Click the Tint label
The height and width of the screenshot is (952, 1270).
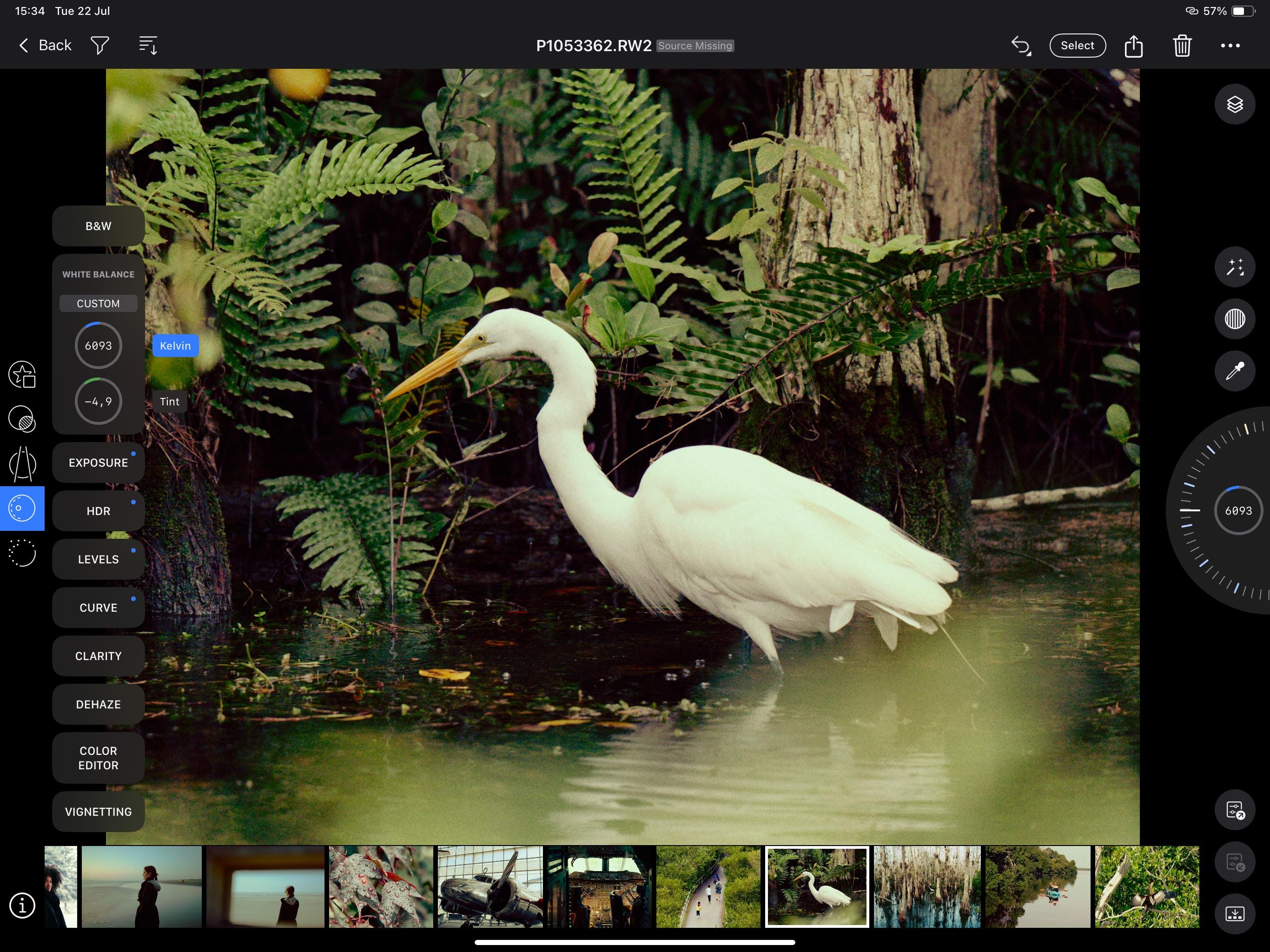[169, 401]
